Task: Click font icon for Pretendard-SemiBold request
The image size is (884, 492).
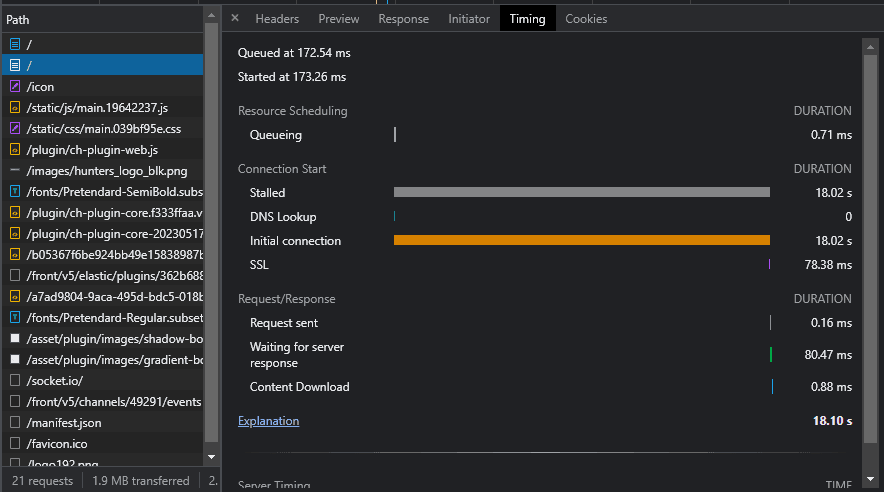Action: point(14,192)
